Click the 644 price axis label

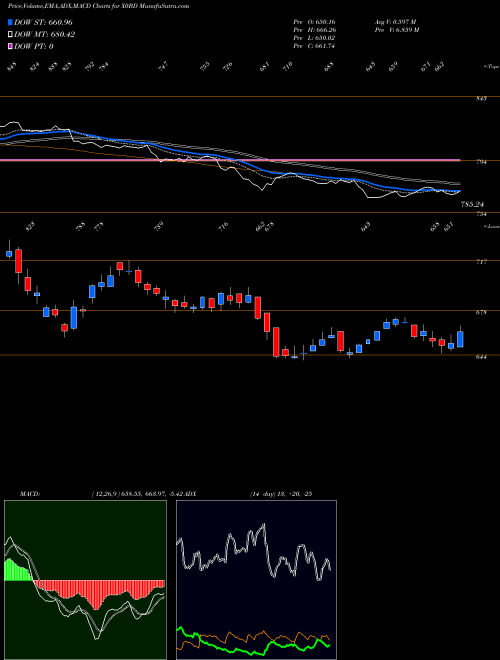481,357
